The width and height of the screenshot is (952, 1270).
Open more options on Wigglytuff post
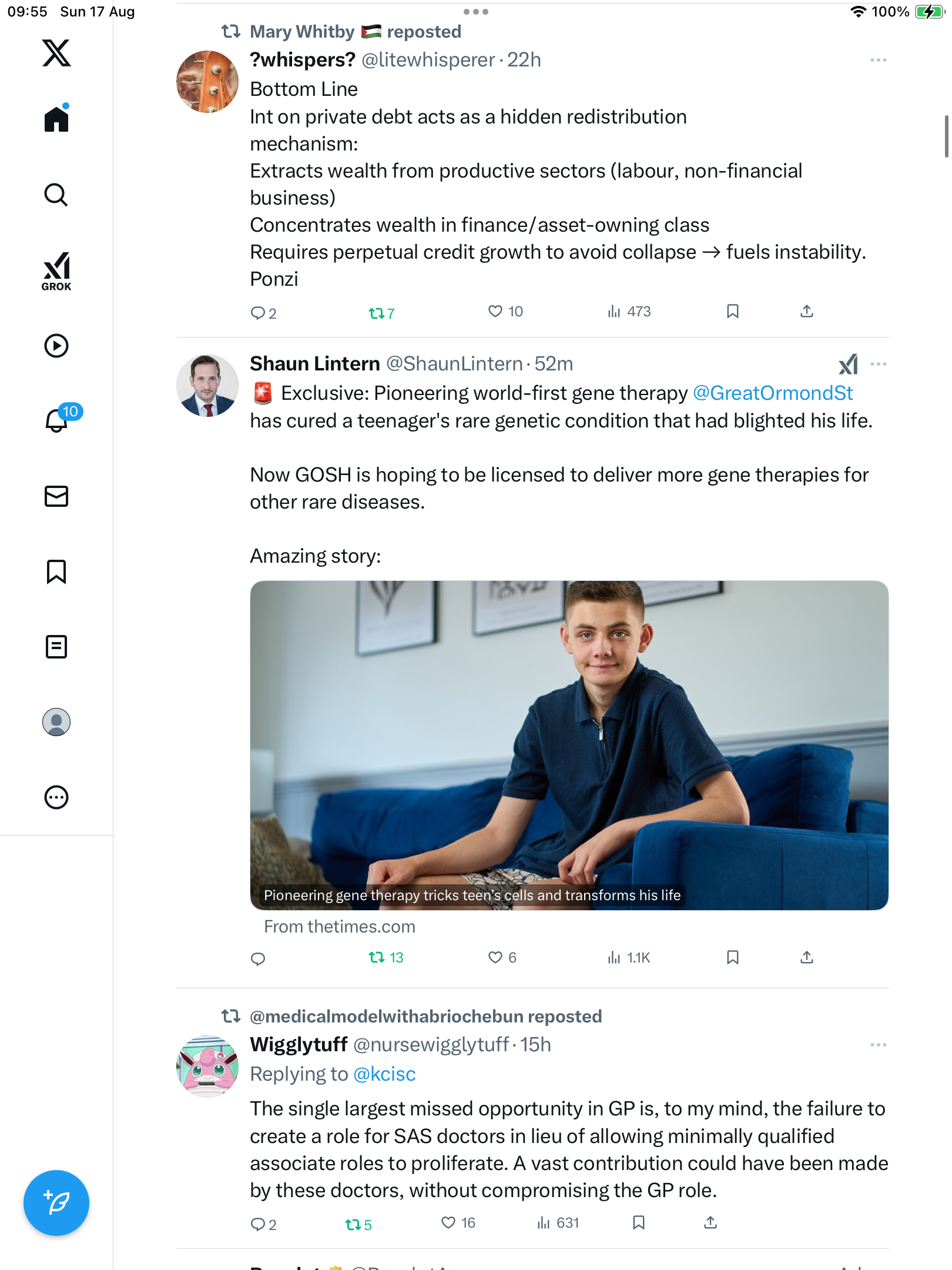point(878,1045)
